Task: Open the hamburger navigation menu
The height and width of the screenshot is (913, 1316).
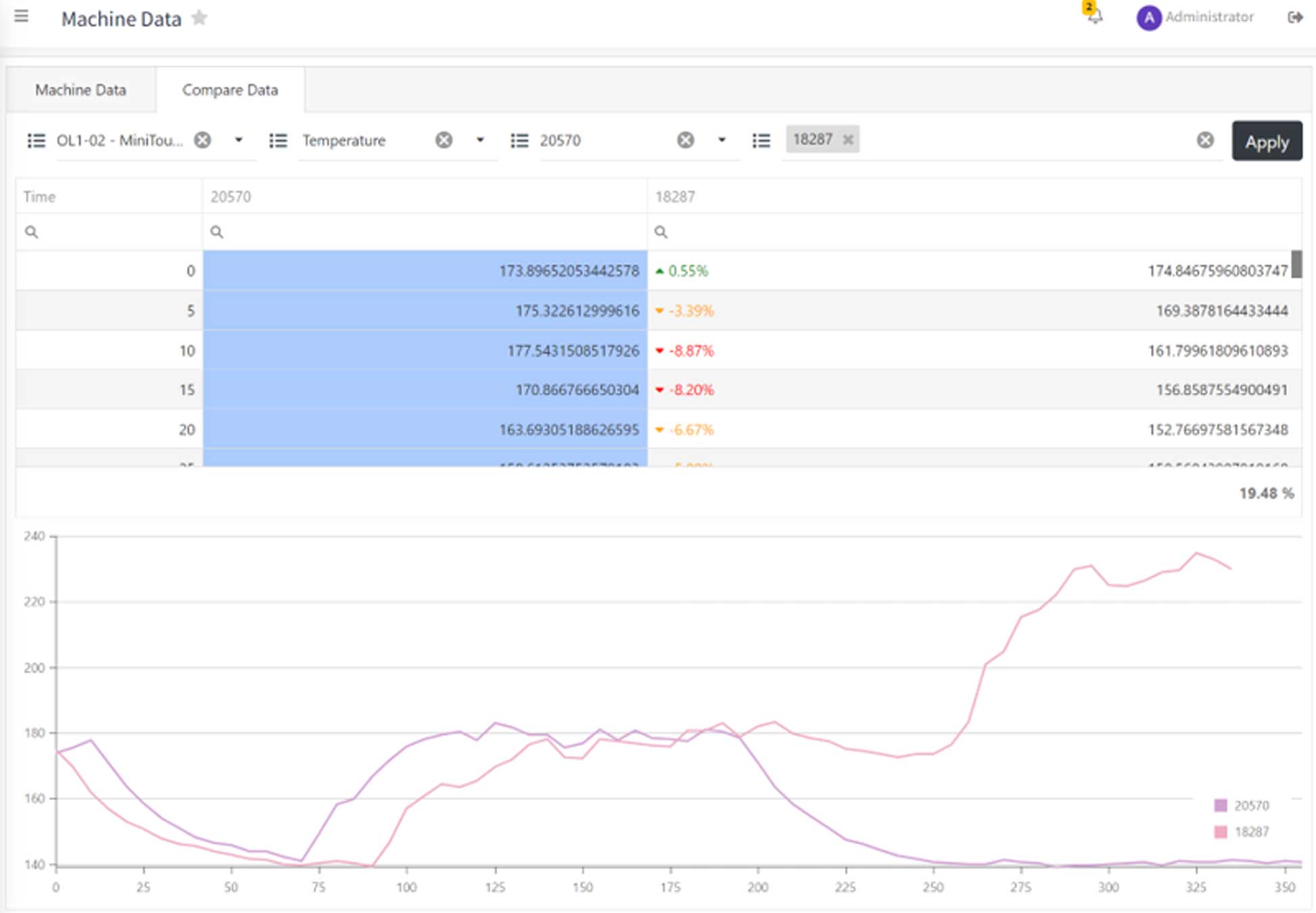Action: click(x=21, y=16)
